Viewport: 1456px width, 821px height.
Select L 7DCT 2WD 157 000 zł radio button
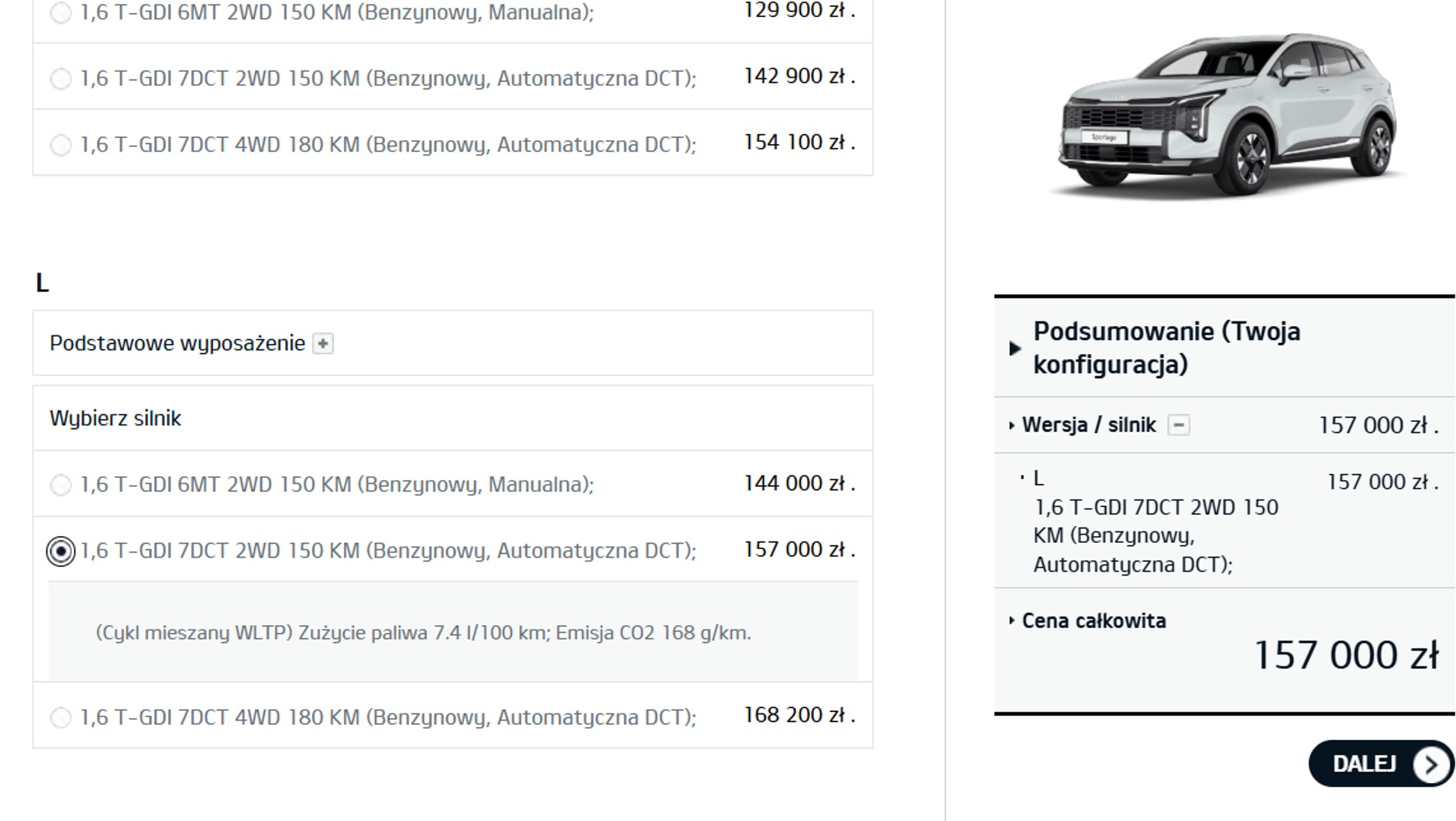pos(60,551)
